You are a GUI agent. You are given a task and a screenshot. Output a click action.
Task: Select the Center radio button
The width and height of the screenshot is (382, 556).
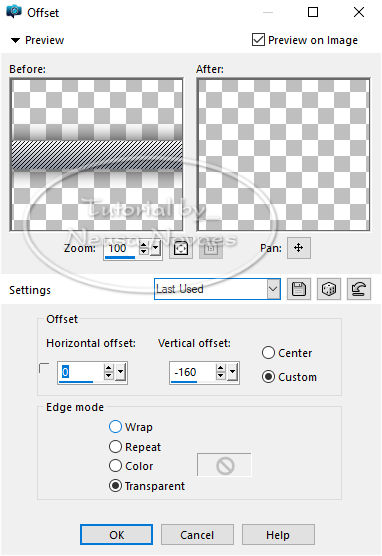point(268,353)
